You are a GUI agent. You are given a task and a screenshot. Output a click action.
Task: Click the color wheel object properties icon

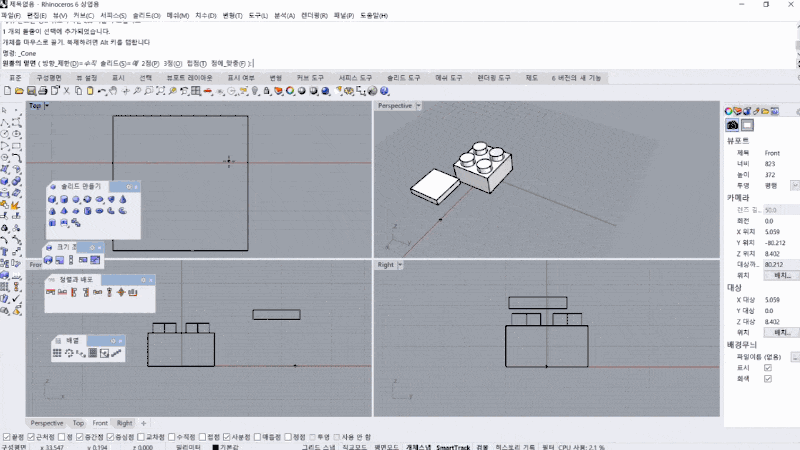290,90
